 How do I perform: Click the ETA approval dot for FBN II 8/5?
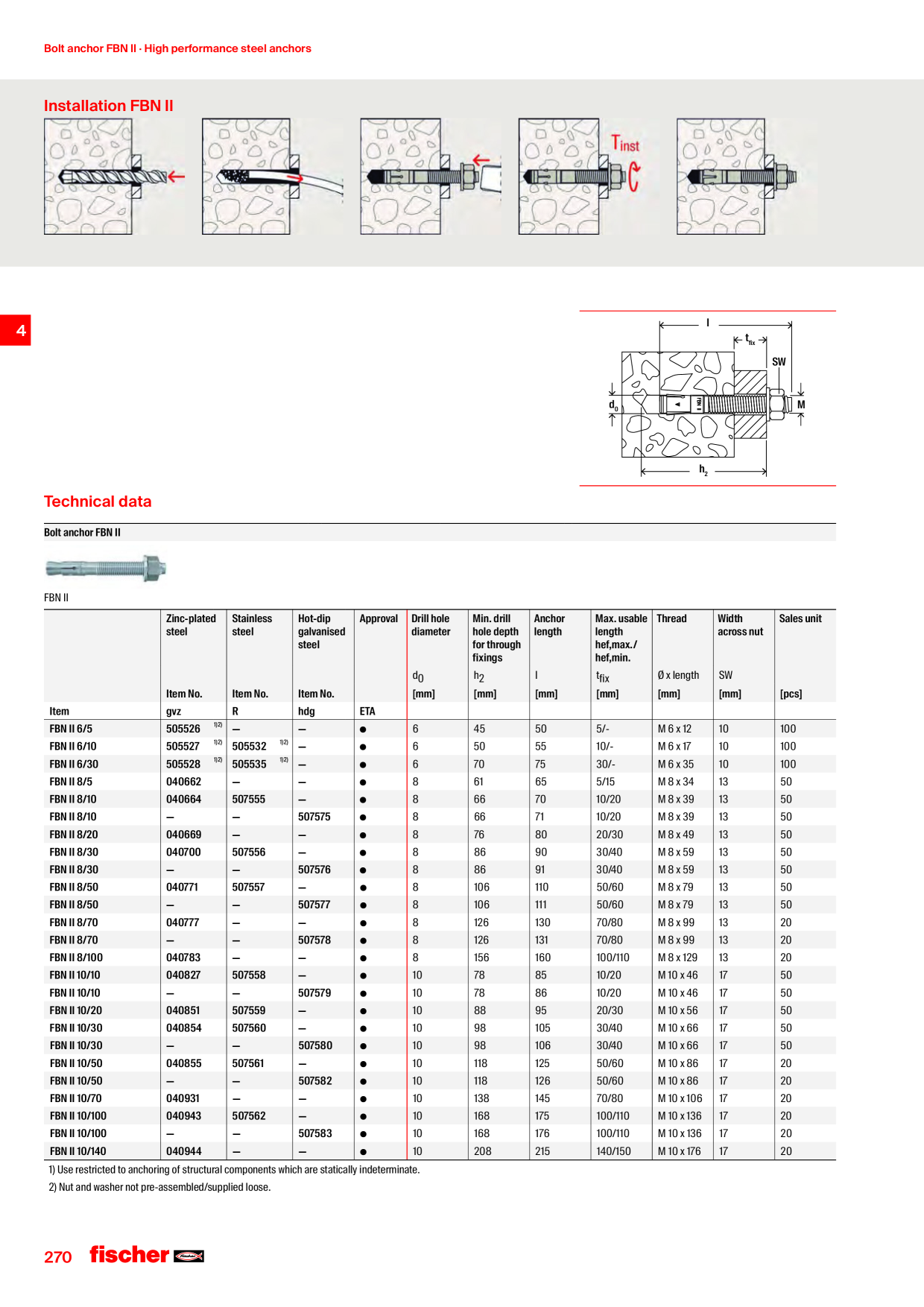363,782
